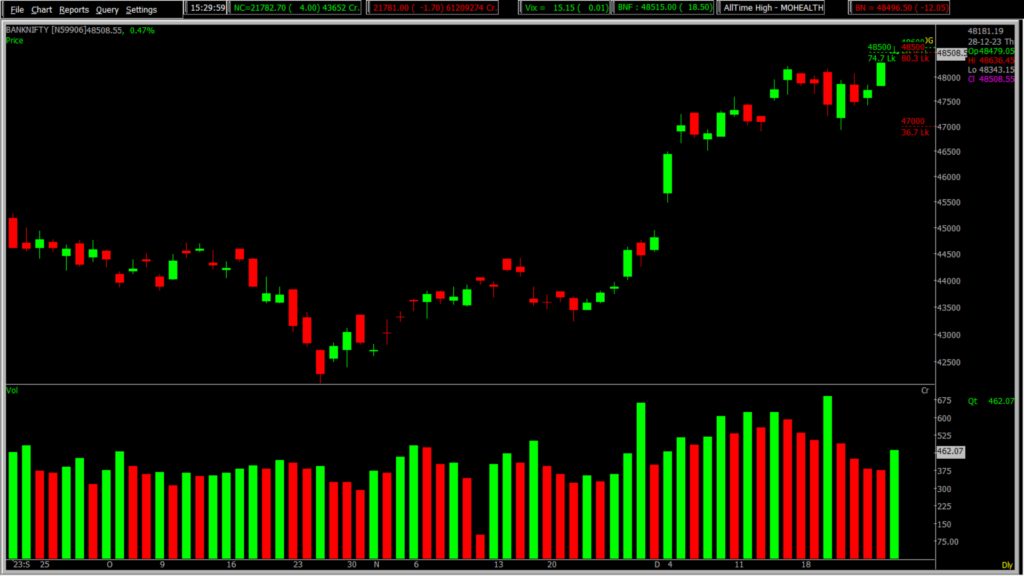Open the Settings menu
Screen dimensions: 1024x576
141,9
